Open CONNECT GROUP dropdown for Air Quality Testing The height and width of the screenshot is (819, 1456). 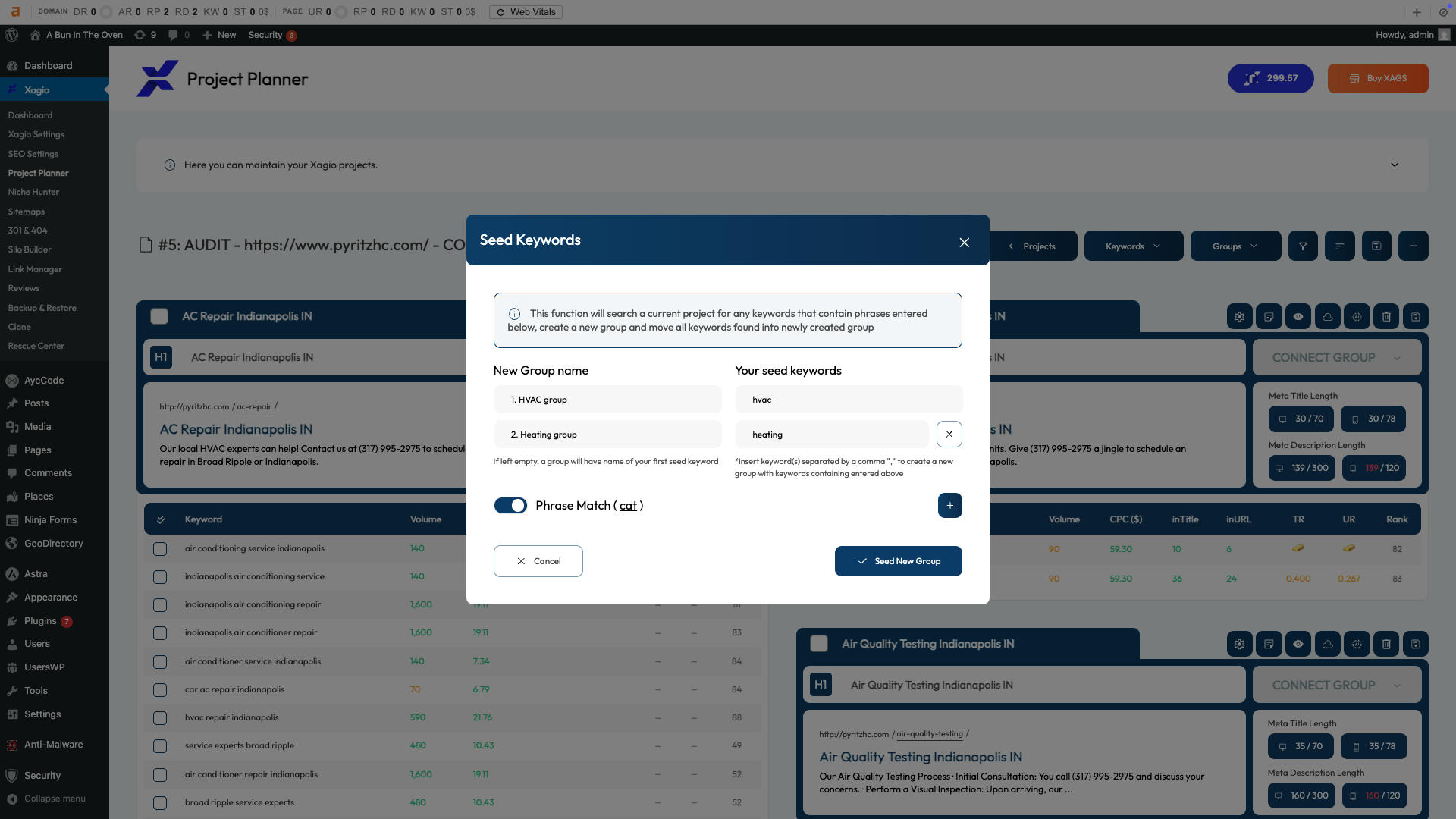click(x=1336, y=686)
